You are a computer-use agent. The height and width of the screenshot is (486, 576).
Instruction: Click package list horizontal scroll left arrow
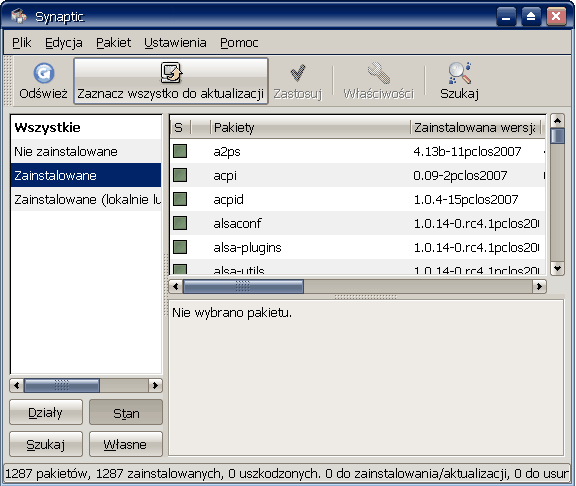(176, 286)
